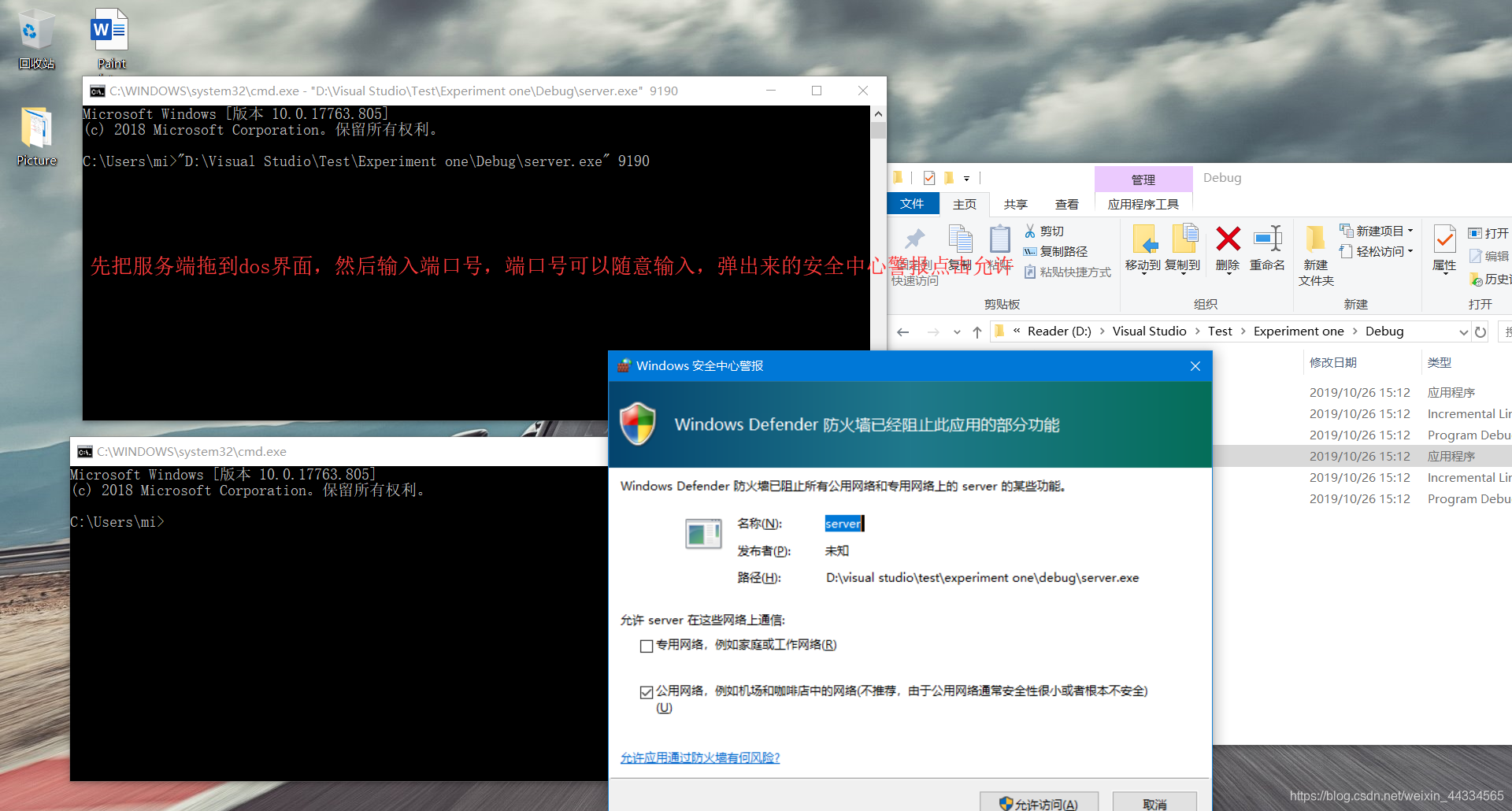Open the customize quick access toolbar arrow
The width and height of the screenshot is (1512, 811).
tap(966, 179)
